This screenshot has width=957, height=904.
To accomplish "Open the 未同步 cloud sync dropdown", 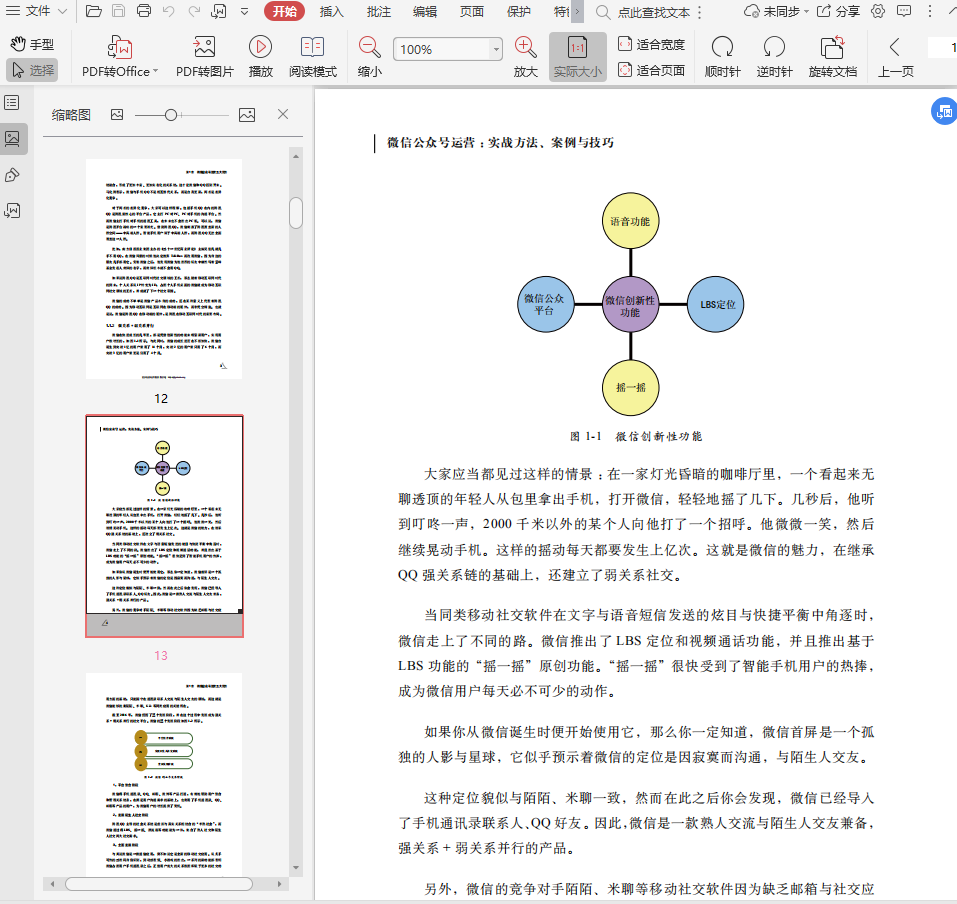I will click(x=776, y=12).
